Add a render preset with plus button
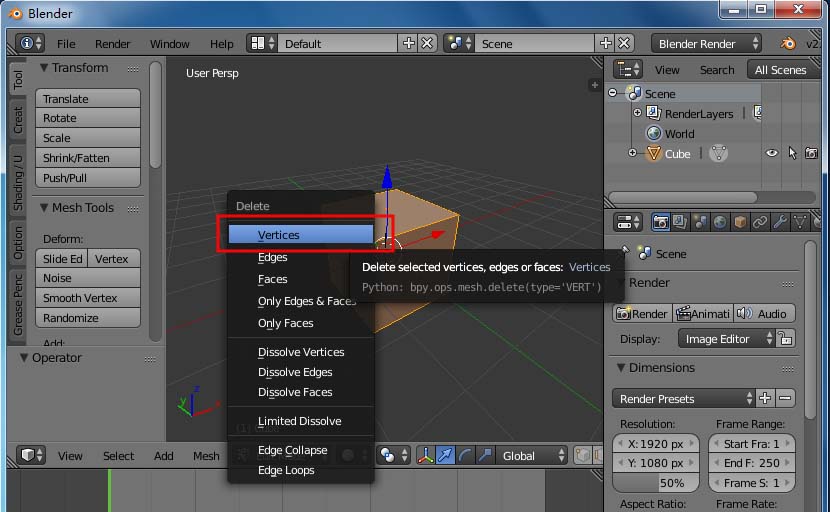The width and height of the screenshot is (830, 512). tap(765, 398)
